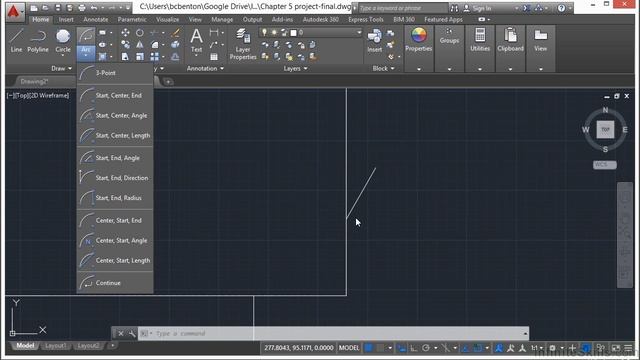
Task: Select the Copy tool icon
Action: (x=125, y=45)
